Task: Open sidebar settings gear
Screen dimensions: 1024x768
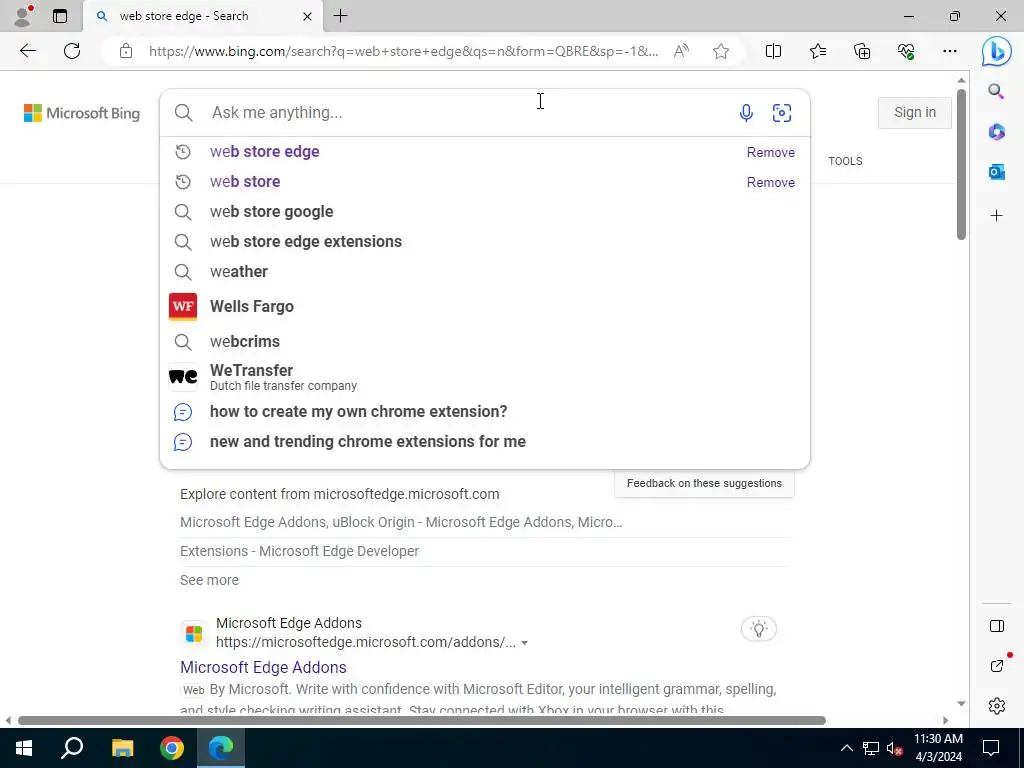Action: click(997, 706)
